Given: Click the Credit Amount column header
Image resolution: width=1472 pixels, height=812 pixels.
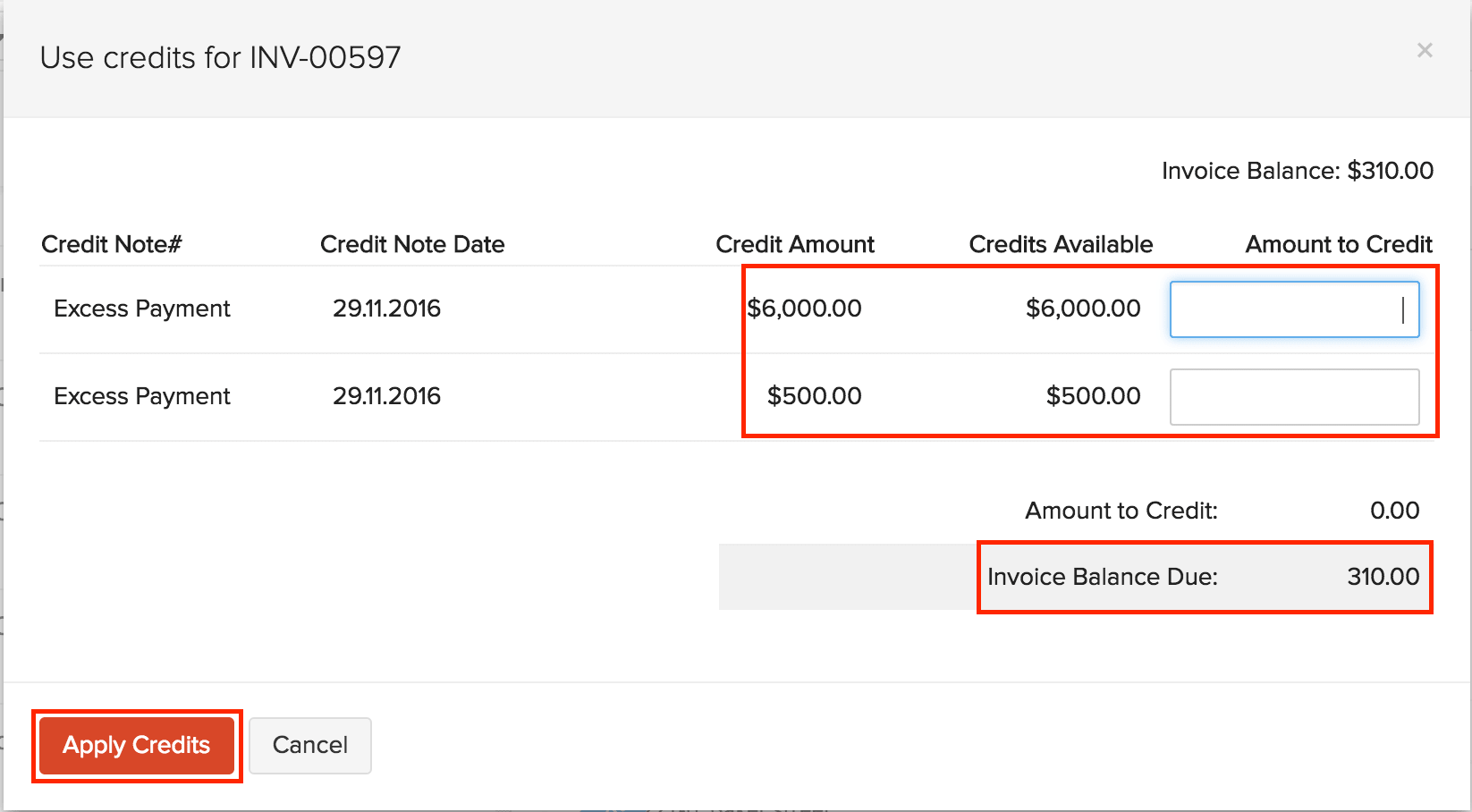Looking at the screenshot, I should (794, 244).
